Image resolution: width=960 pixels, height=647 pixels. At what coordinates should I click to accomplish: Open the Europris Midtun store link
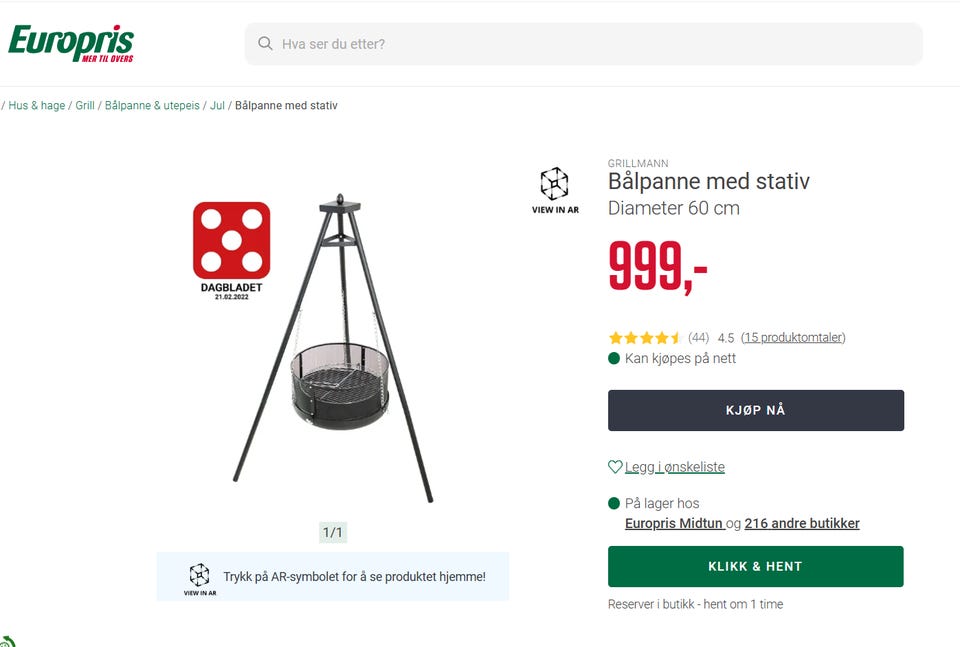673,523
